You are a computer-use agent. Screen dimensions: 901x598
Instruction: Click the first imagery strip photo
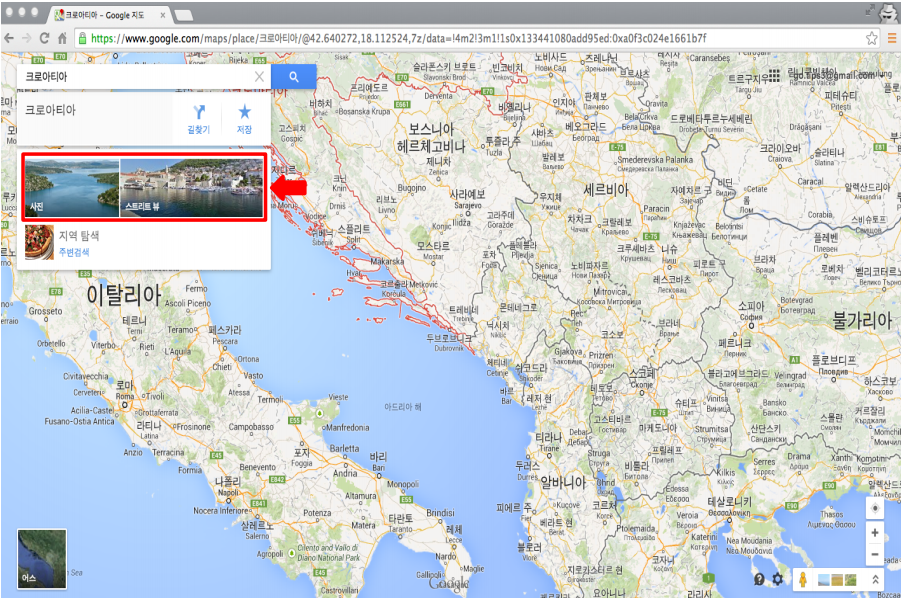[x=824, y=580]
